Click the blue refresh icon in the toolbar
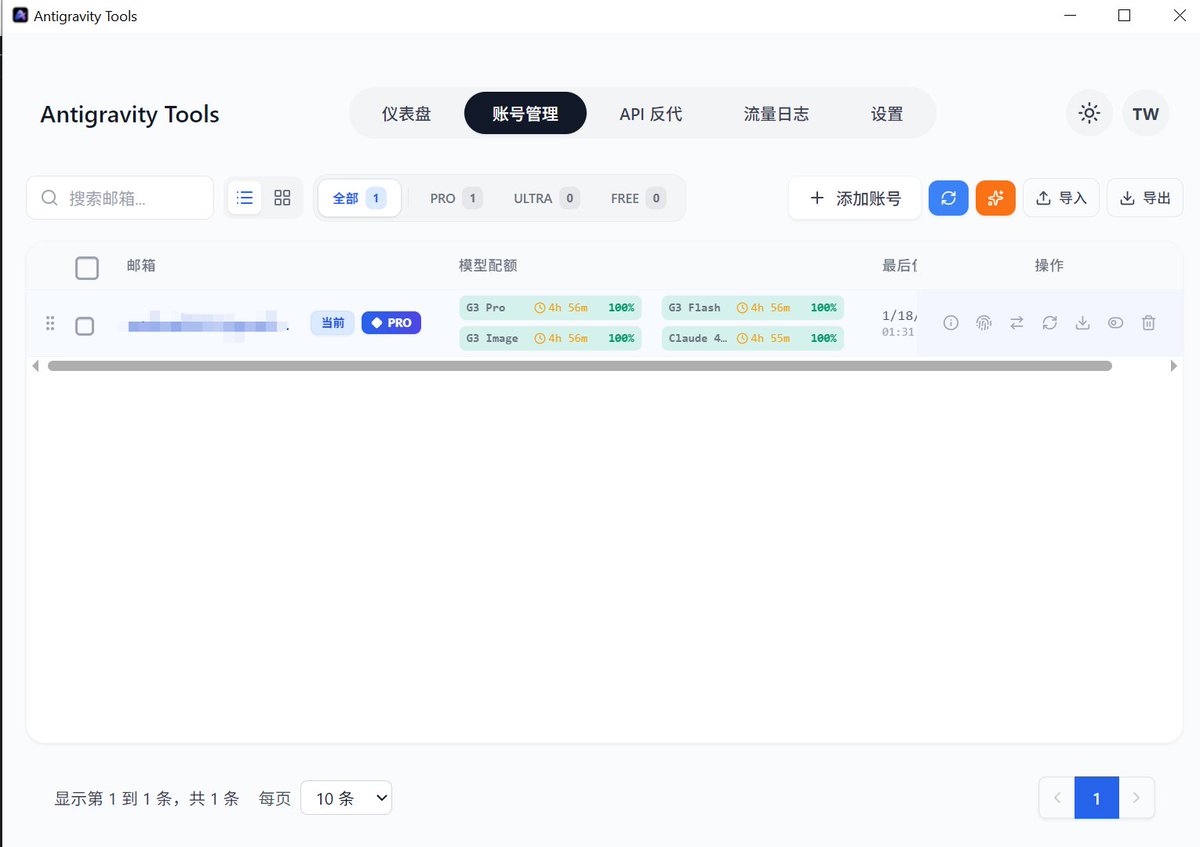Viewport: 1200px width, 847px height. 948,198
